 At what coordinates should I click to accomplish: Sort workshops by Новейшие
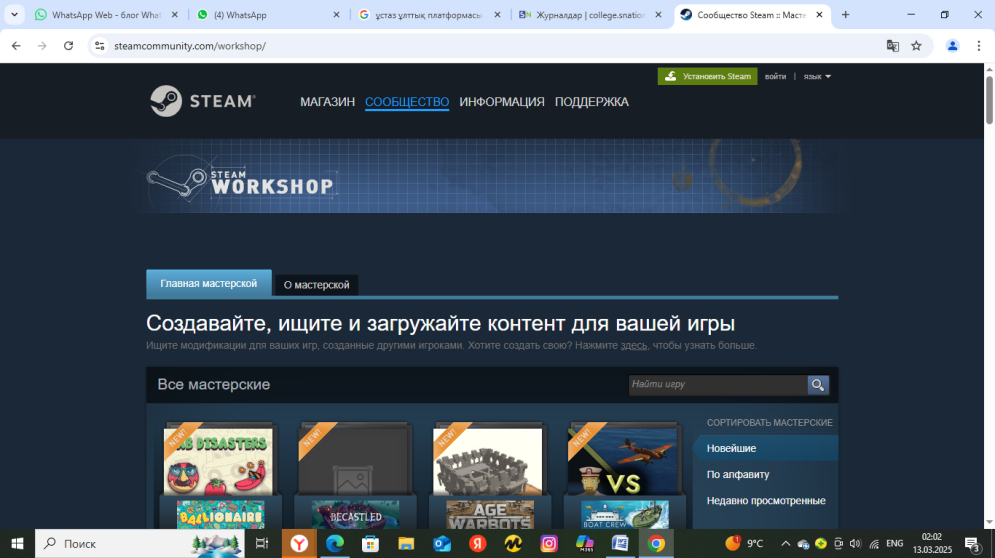[x=765, y=448]
